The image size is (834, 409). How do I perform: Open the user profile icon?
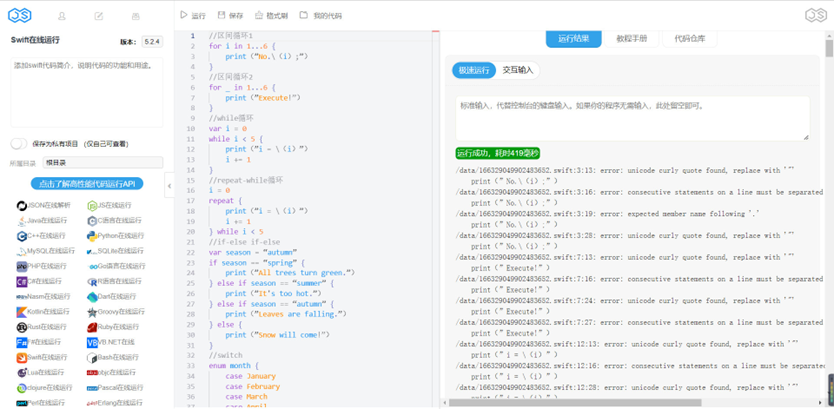[62, 16]
